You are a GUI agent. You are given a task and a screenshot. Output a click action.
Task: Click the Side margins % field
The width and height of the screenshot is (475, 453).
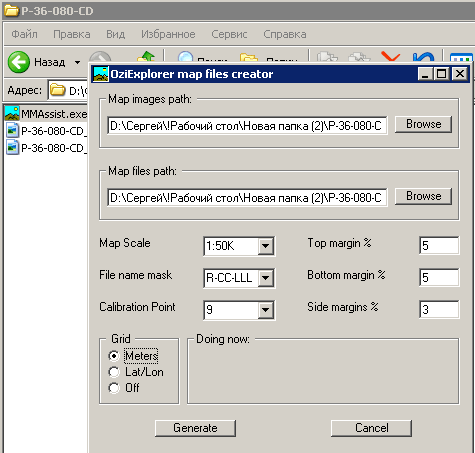click(x=439, y=309)
